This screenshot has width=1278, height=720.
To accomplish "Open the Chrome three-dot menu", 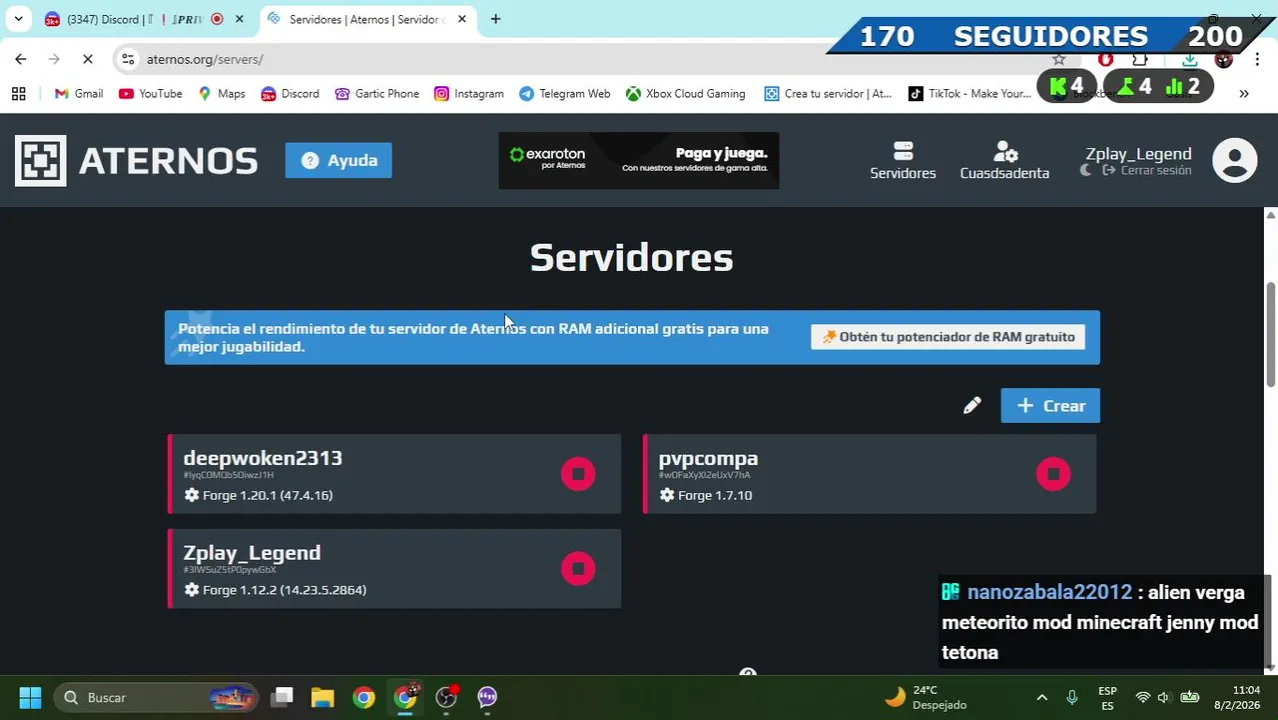I will [x=1257, y=59].
